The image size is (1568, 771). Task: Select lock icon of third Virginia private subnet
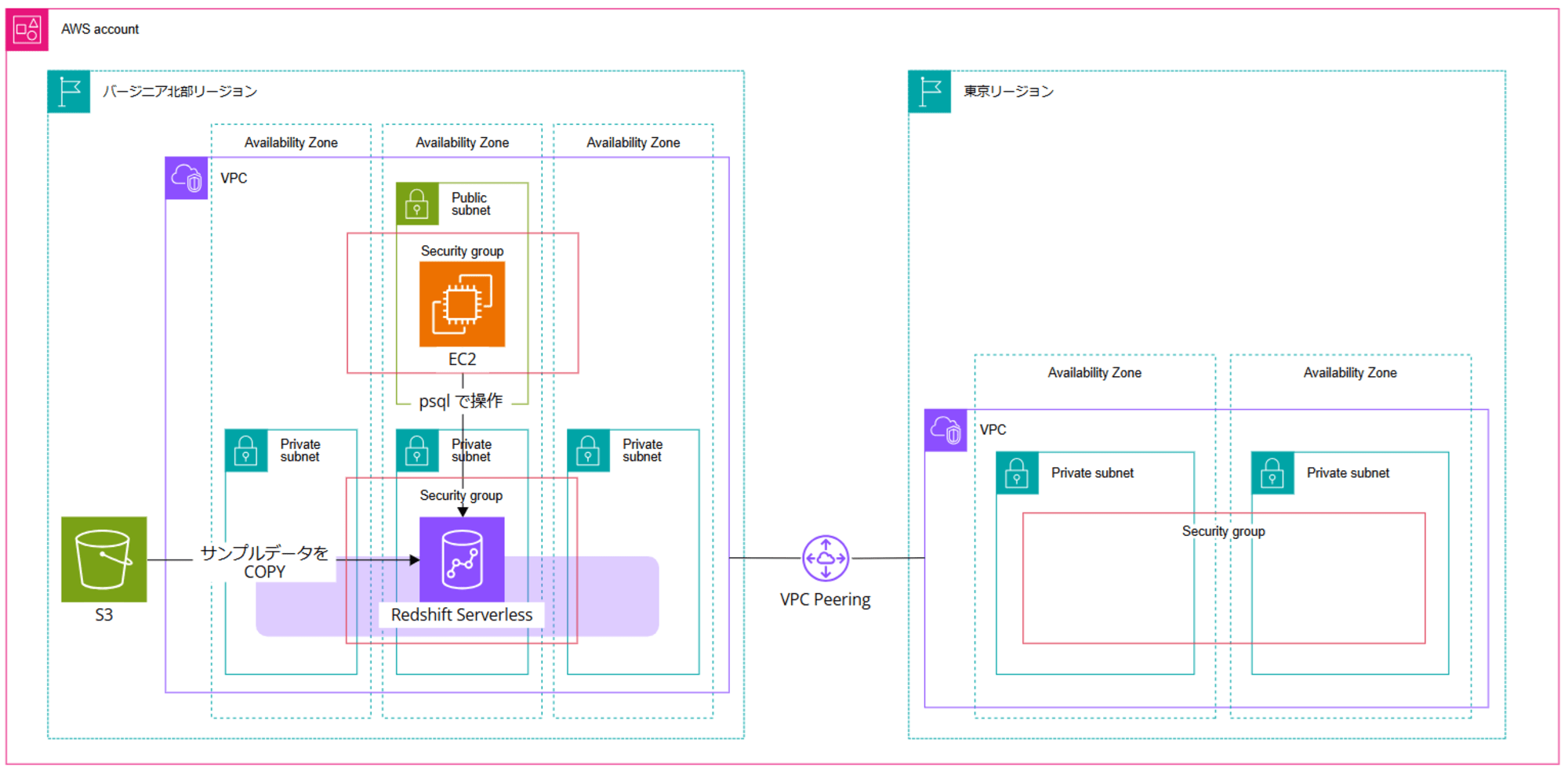point(588,451)
